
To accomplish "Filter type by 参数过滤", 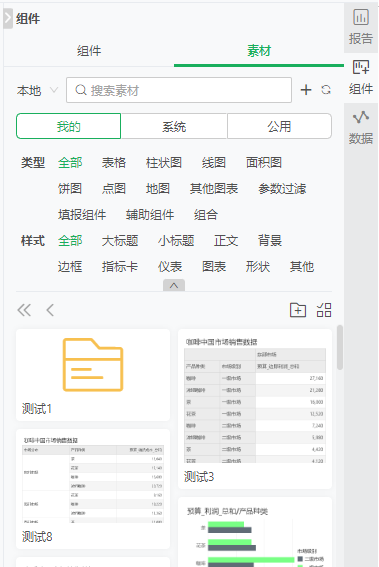I will pyautogui.click(x=282, y=188).
